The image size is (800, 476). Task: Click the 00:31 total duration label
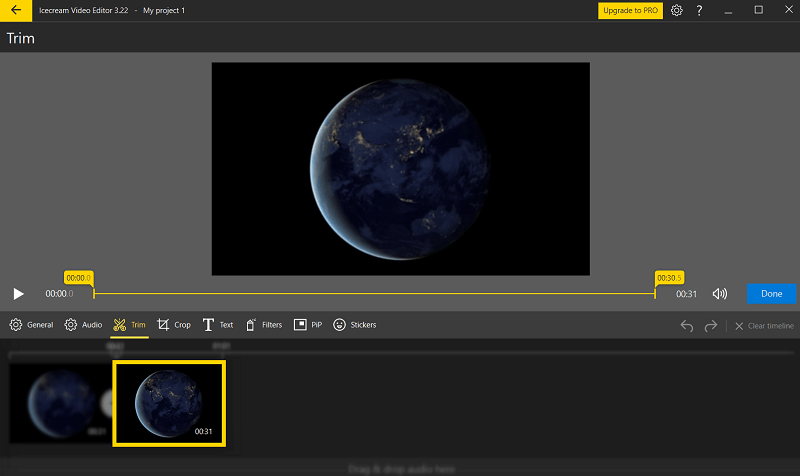(x=686, y=294)
